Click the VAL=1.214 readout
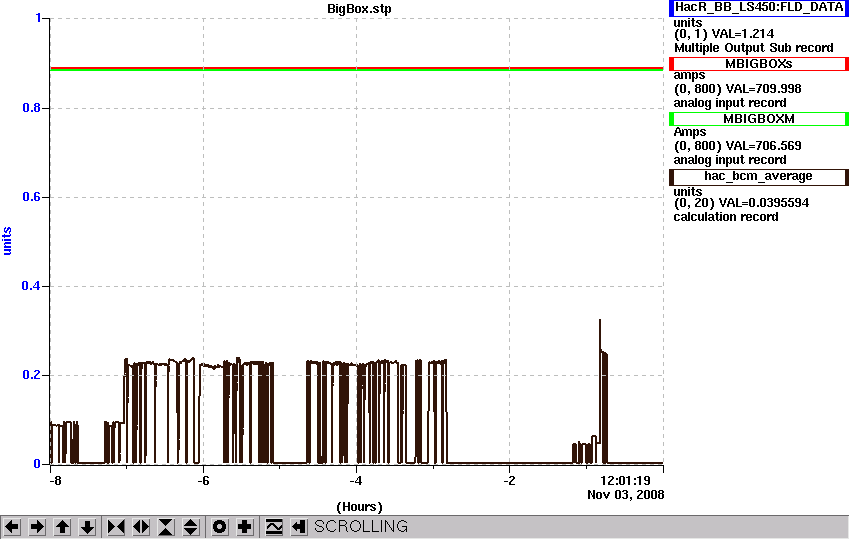Image resolution: width=849 pixels, height=539 pixels. coord(742,34)
